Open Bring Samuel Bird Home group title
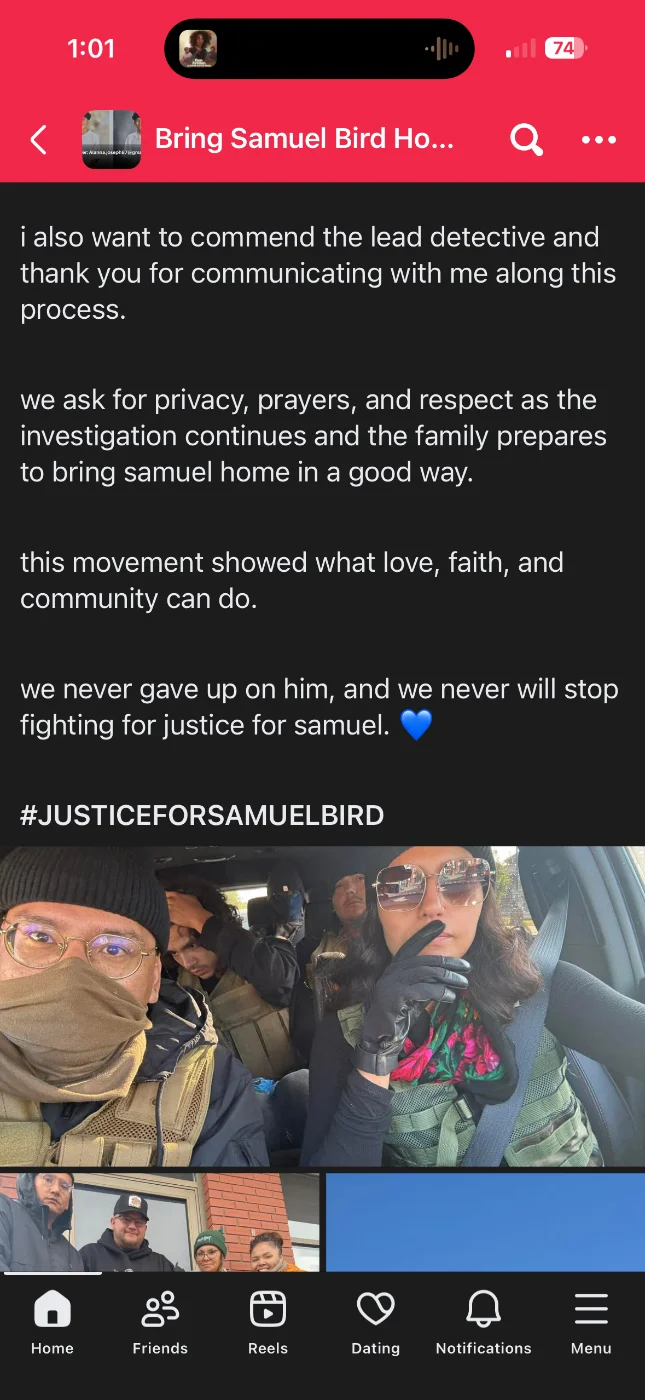Image resolution: width=645 pixels, height=1400 pixels. [x=304, y=139]
